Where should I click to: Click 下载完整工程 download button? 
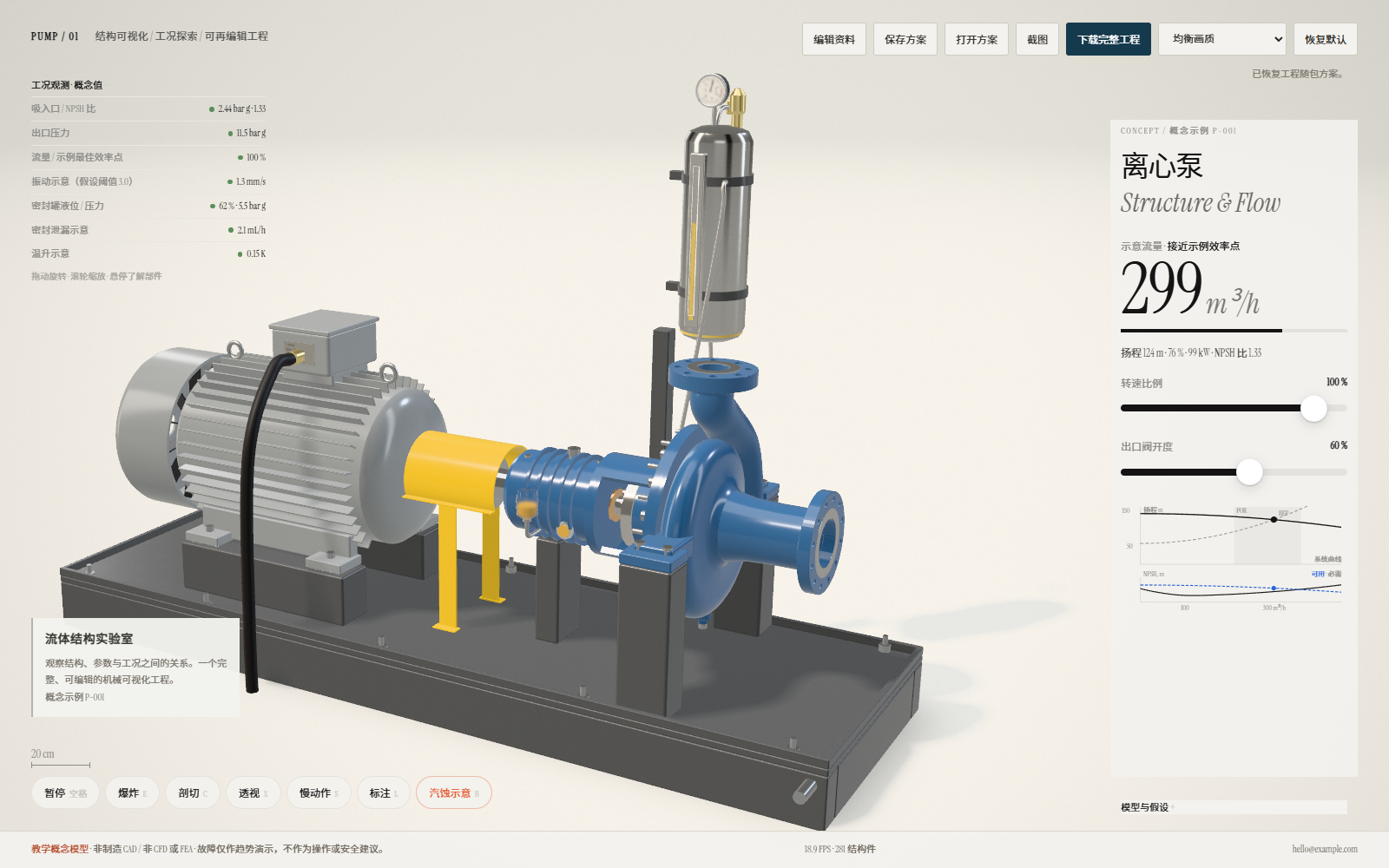(x=1109, y=39)
